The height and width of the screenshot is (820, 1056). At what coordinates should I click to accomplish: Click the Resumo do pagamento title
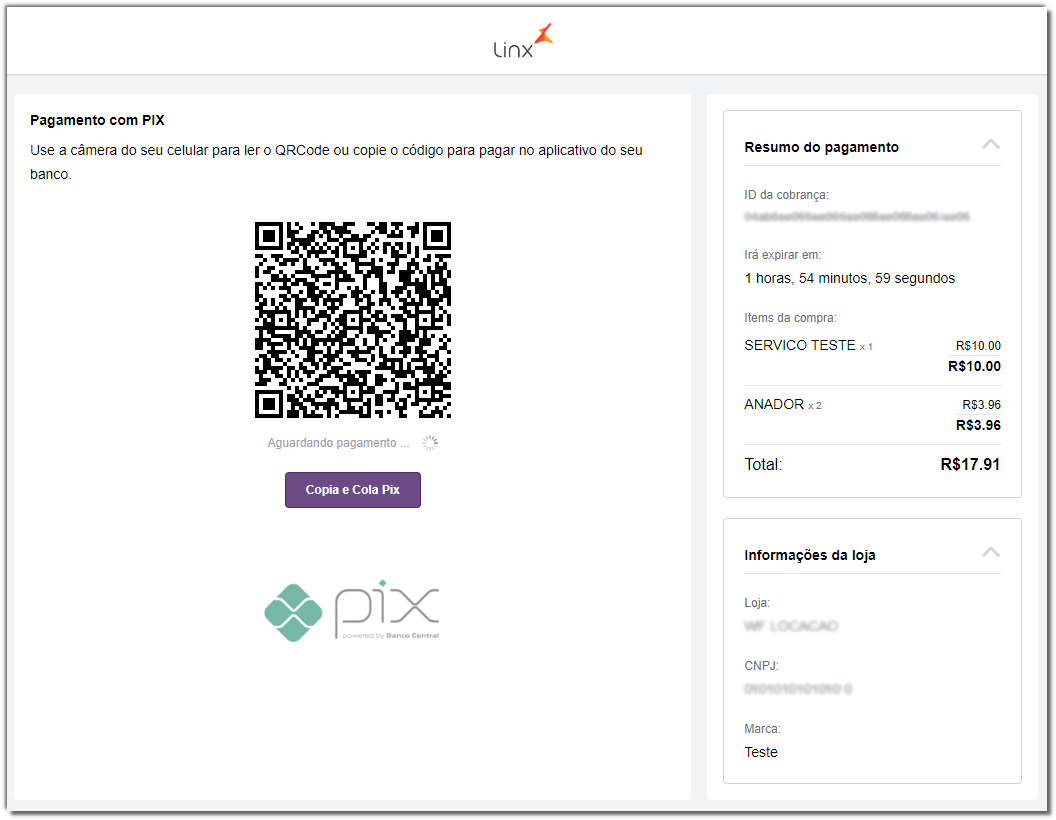[822, 147]
